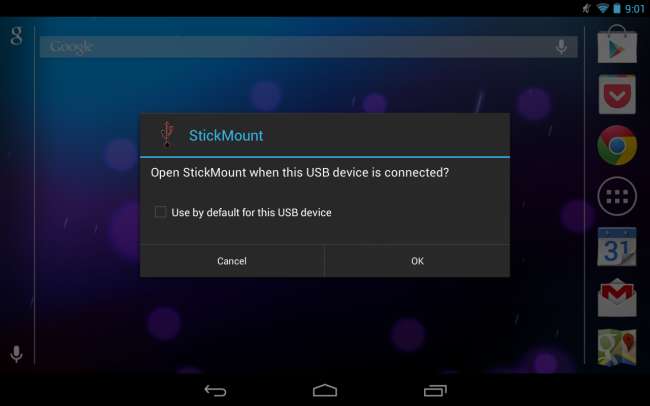
Task: Tap the Android back navigation button
Action: pyautogui.click(x=216, y=390)
